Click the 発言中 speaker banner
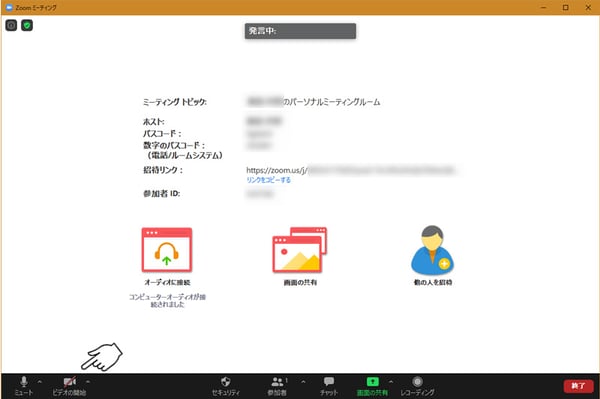Screen dimensions: 600x399 (300, 31)
